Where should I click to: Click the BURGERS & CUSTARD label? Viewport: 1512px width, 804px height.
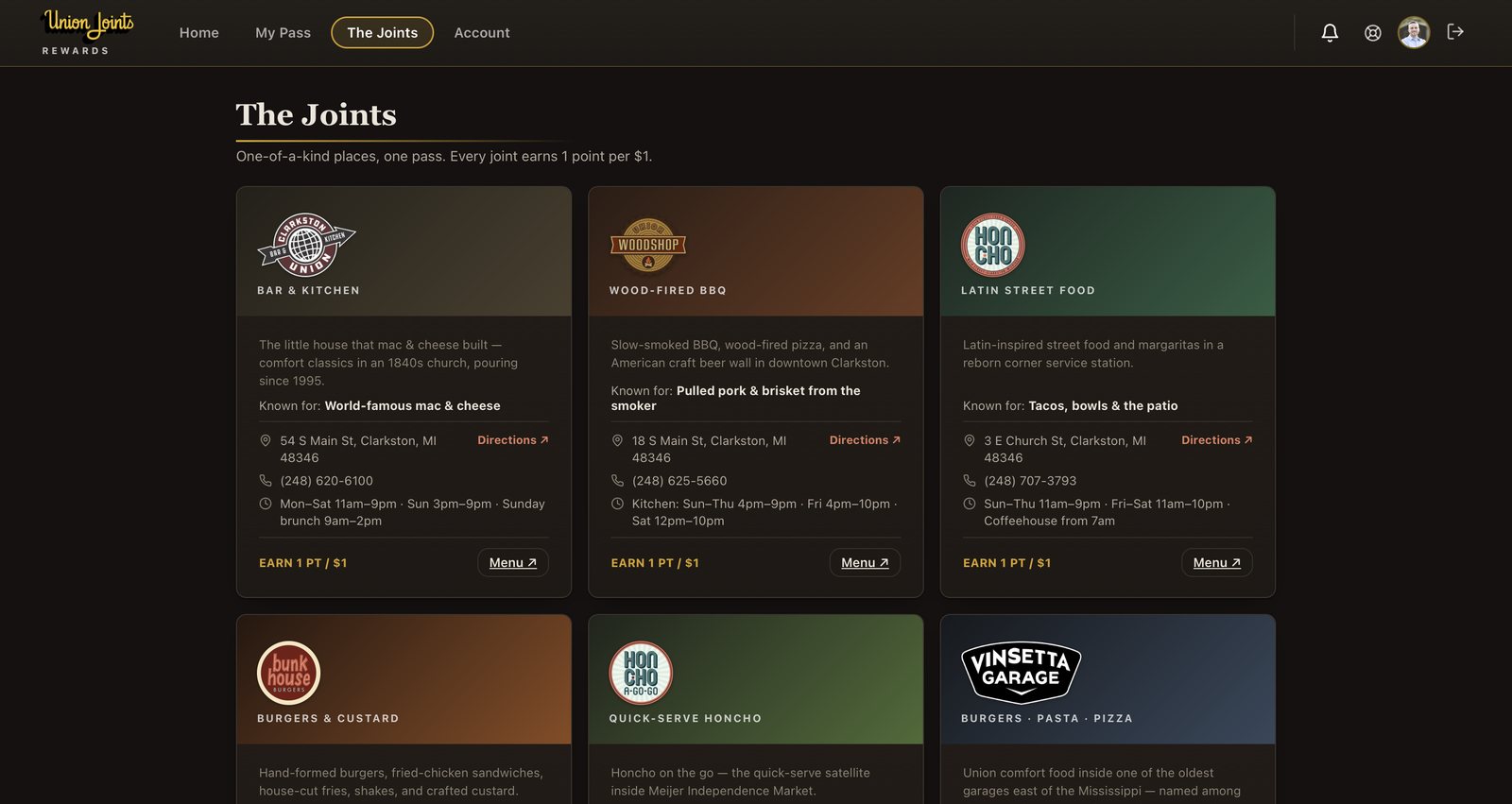point(328,719)
